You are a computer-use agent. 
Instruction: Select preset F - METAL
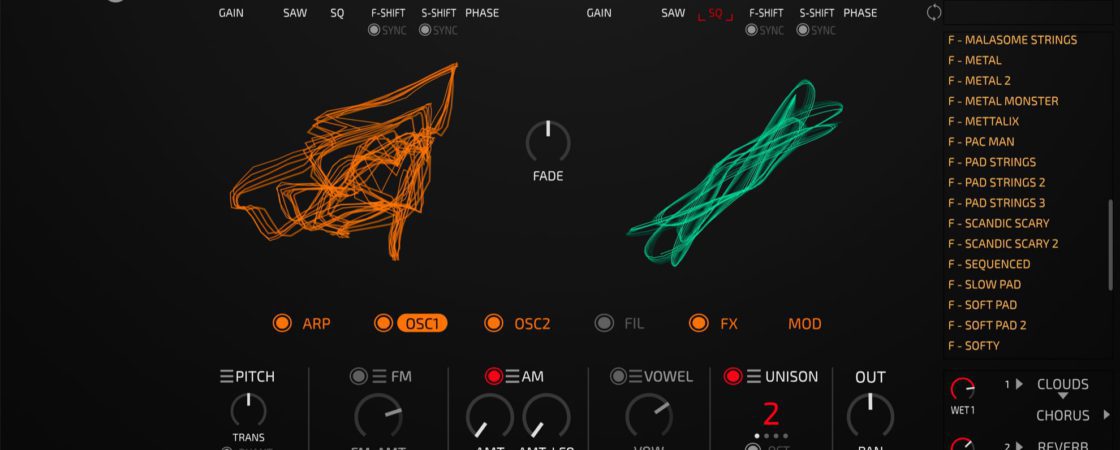tap(975, 60)
